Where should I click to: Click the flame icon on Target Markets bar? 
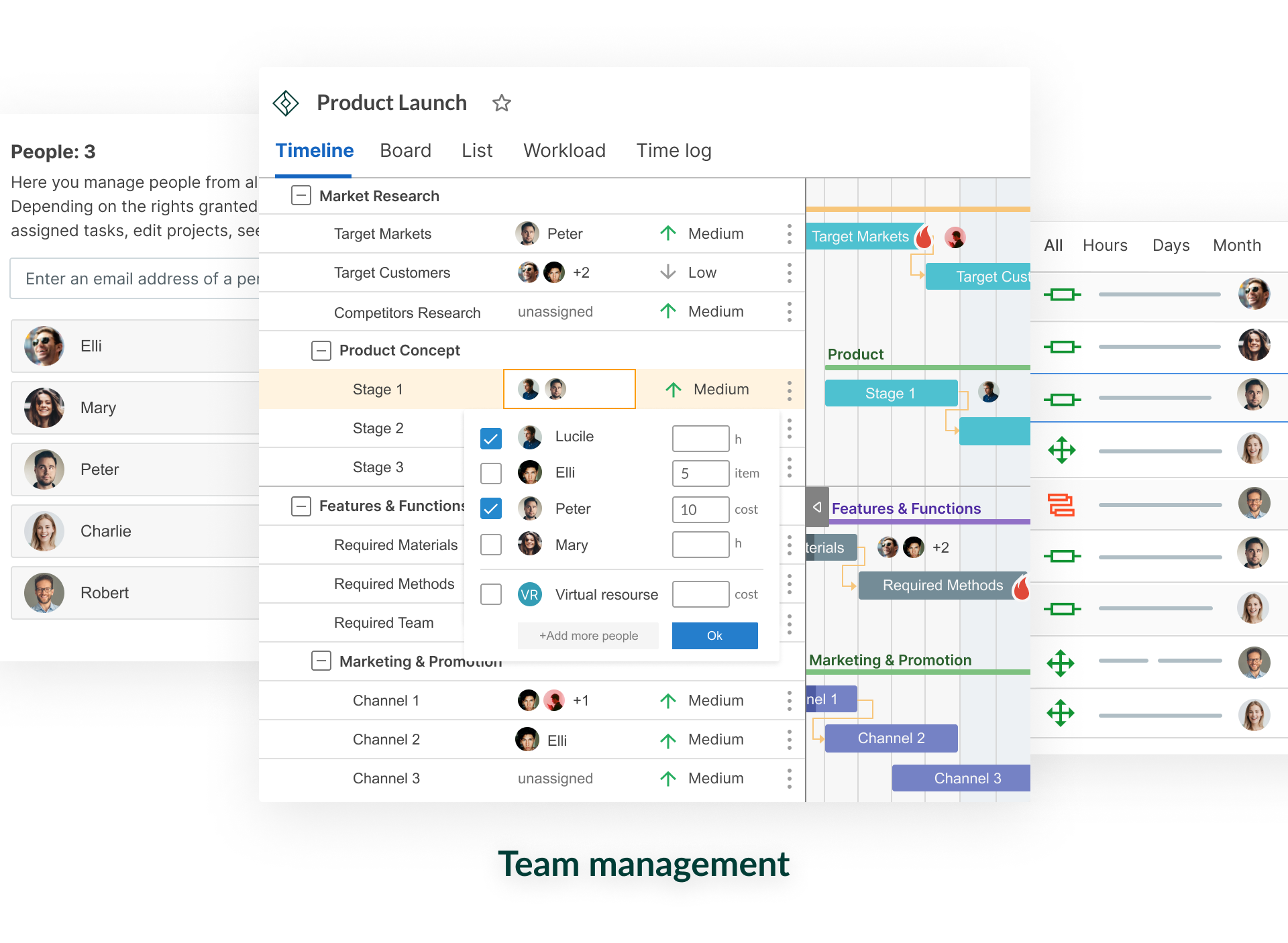924,237
